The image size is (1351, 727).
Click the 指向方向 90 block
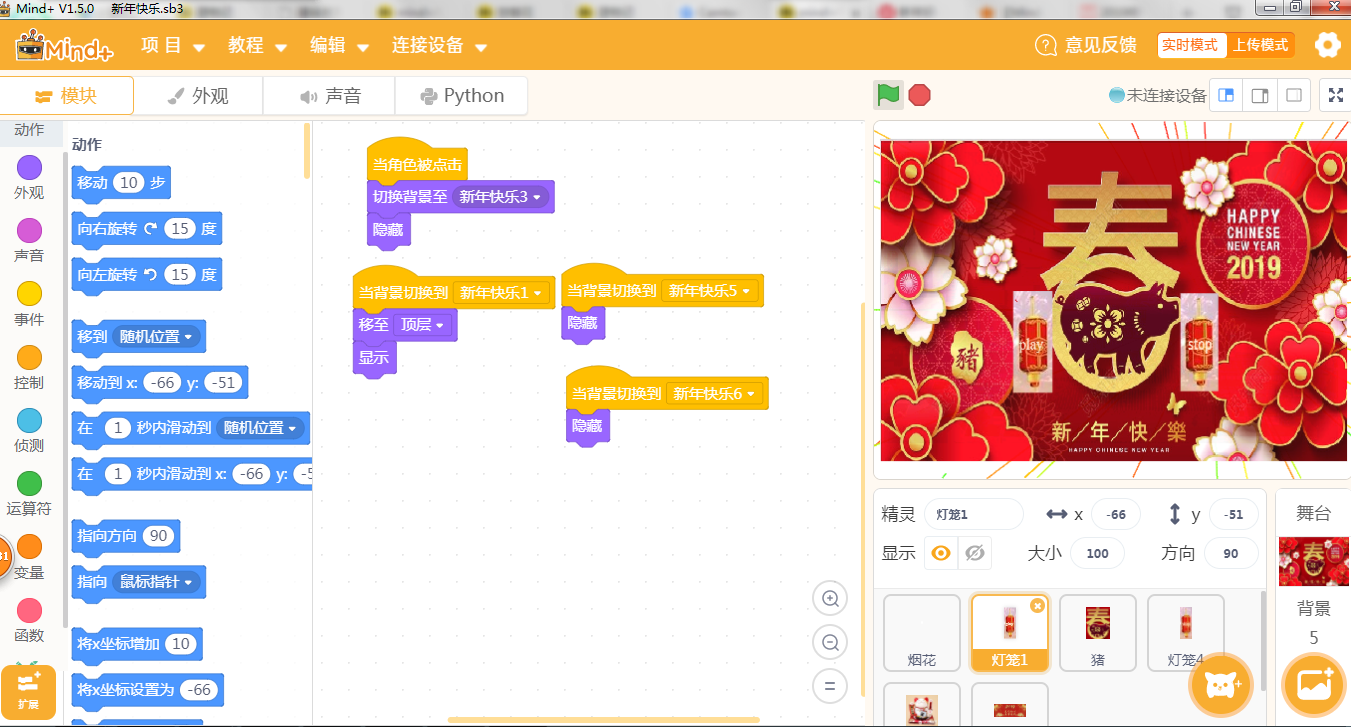coord(126,535)
